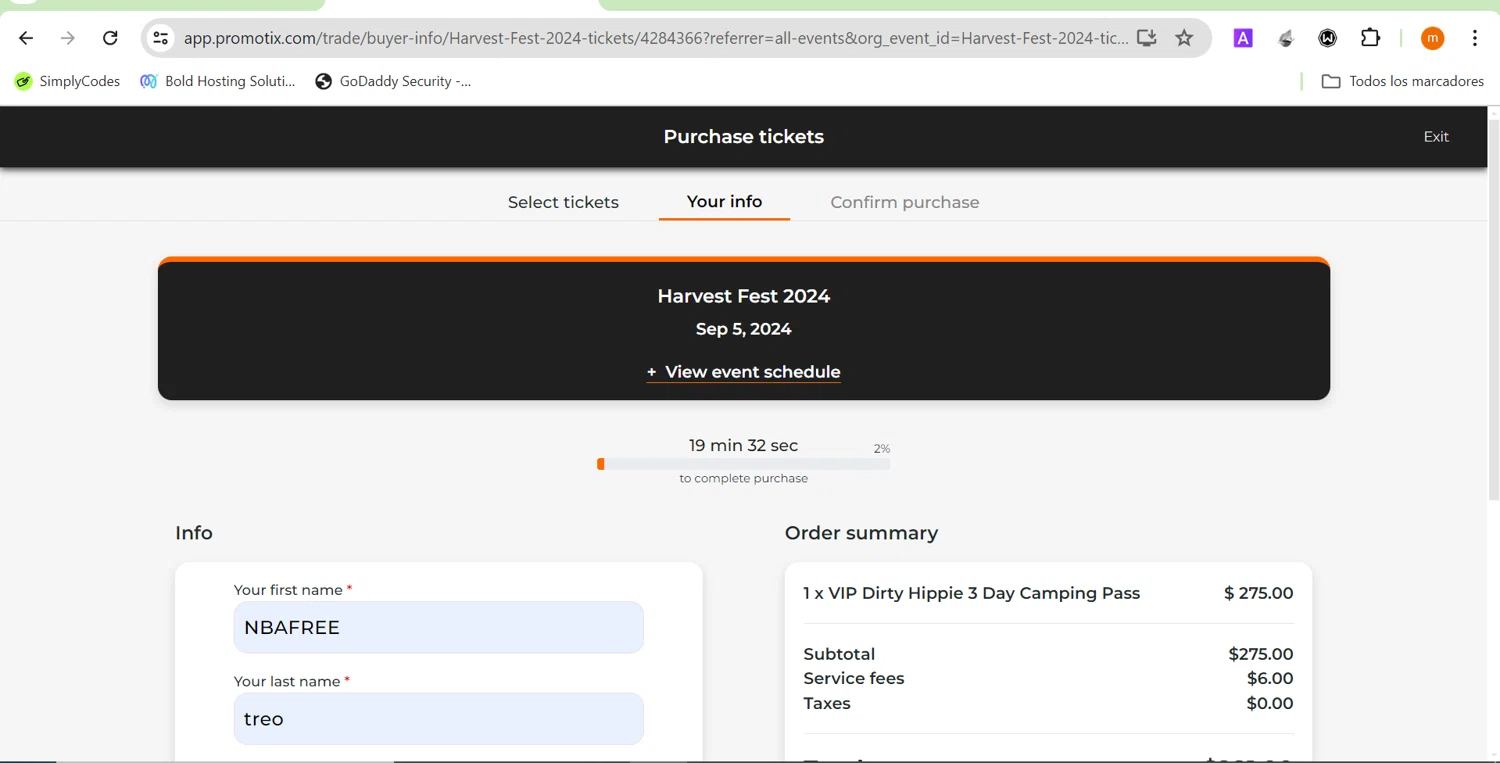
Task: Open the Todos los marcadores folder
Action: pos(1403,81)
